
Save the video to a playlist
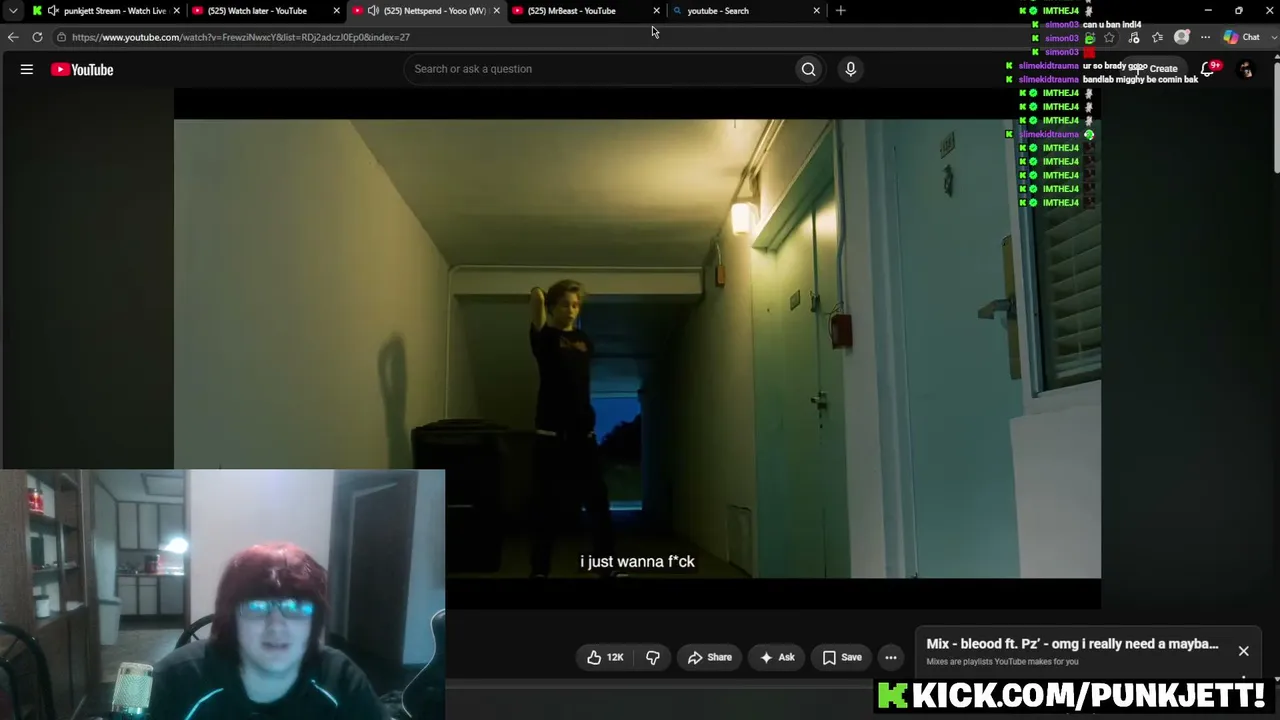tap(842, 657)
